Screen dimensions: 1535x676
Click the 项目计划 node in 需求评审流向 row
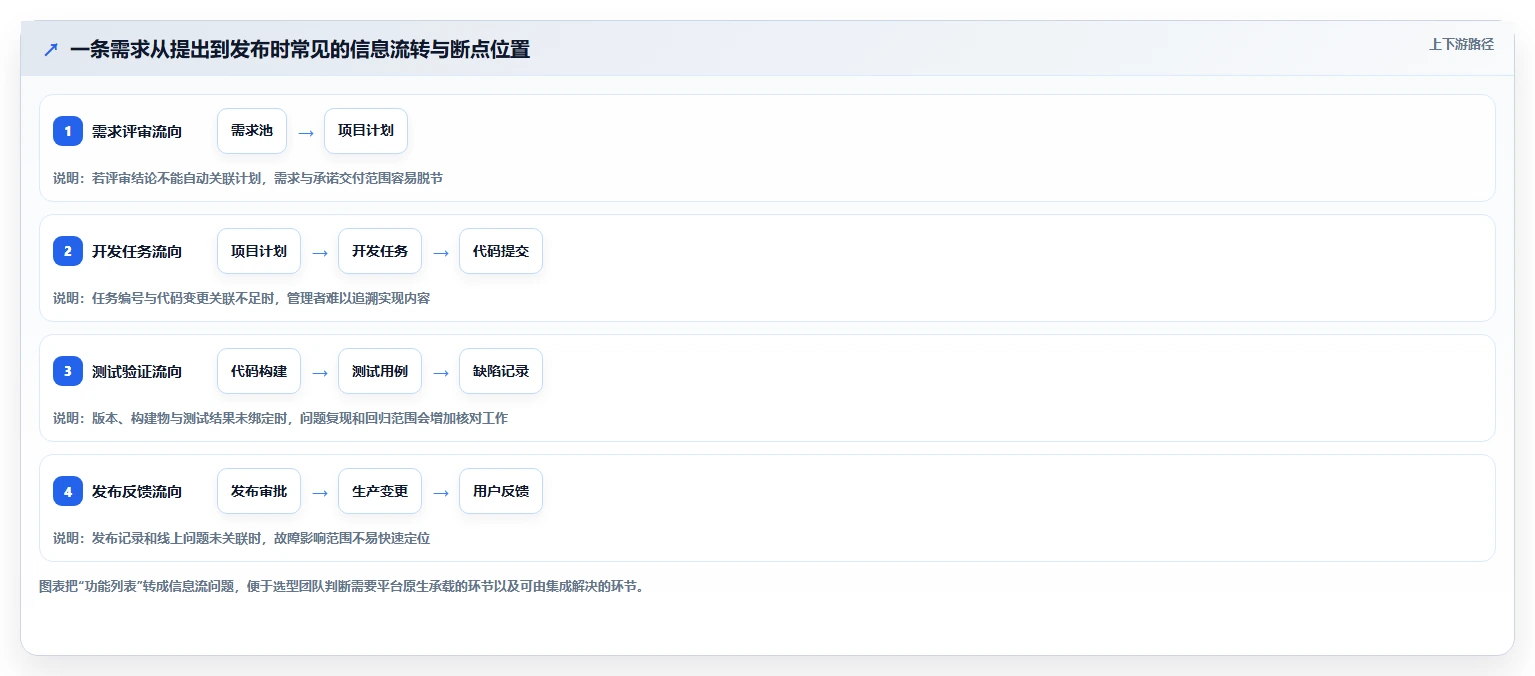pyautogui.click(x=366, y=131)
